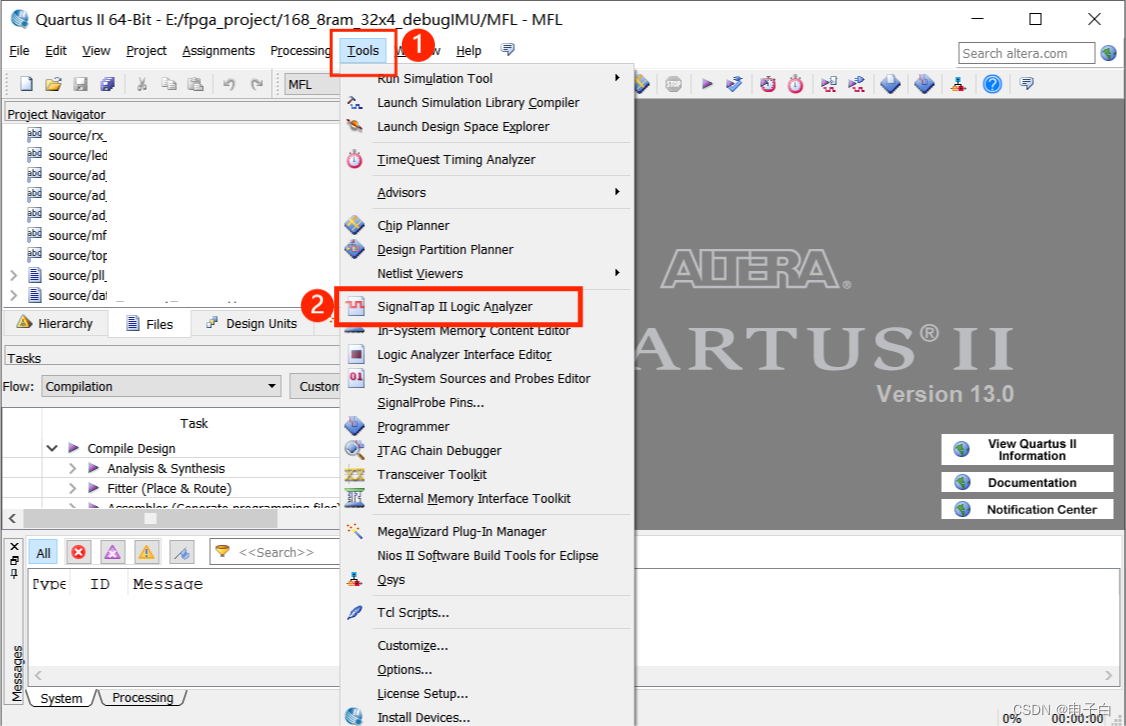Click the funnel filter icon in Messages

(x=223, y=551)
